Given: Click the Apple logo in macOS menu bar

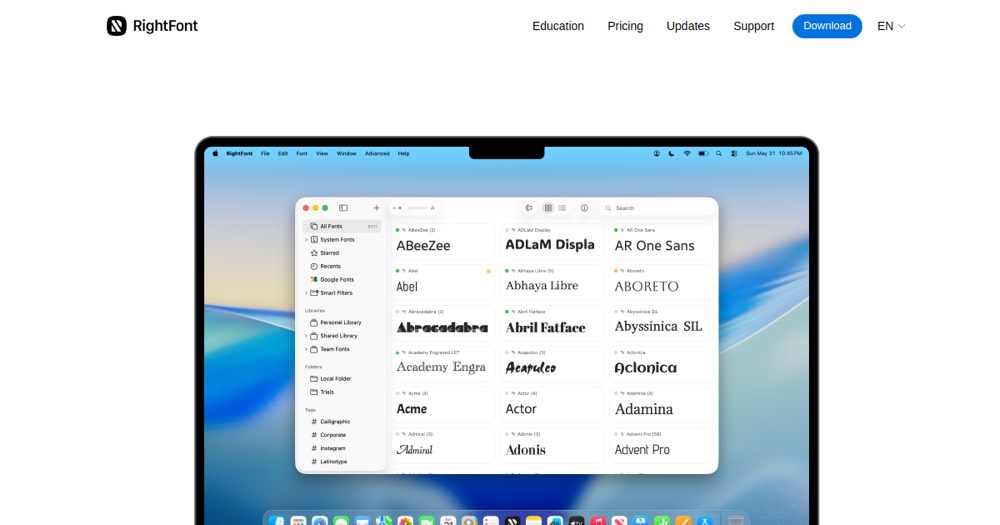Looking at the screenshot, I should [x=215, y=154].
